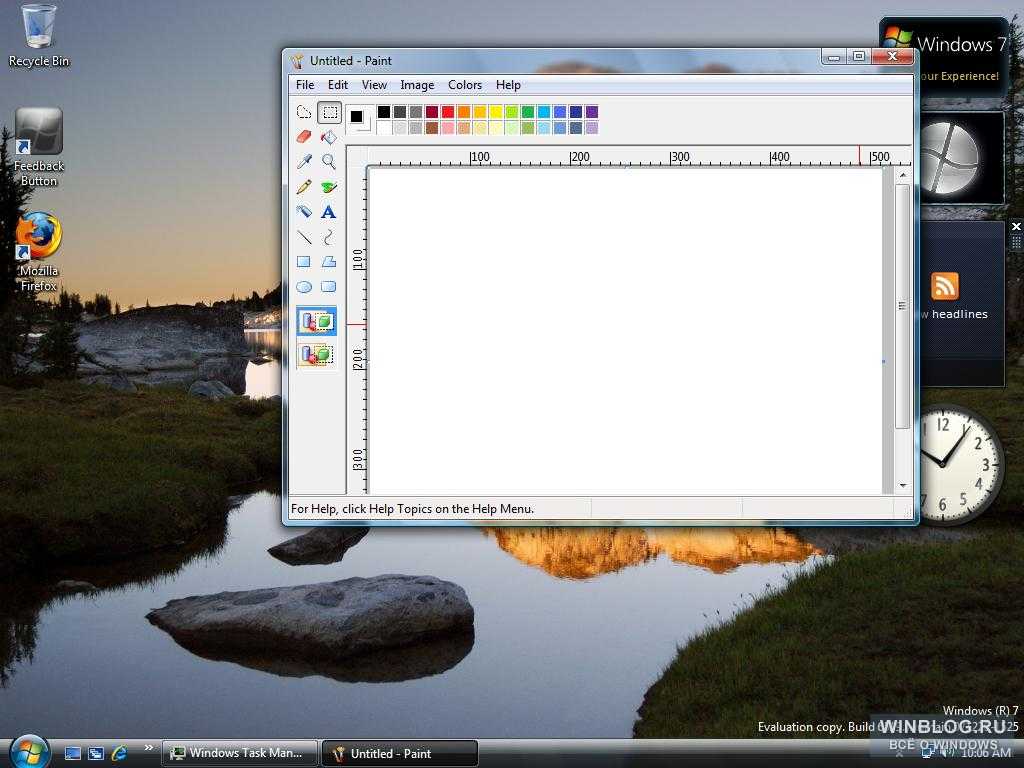Click the 10:06 AM system tray clock

[985, 754]
